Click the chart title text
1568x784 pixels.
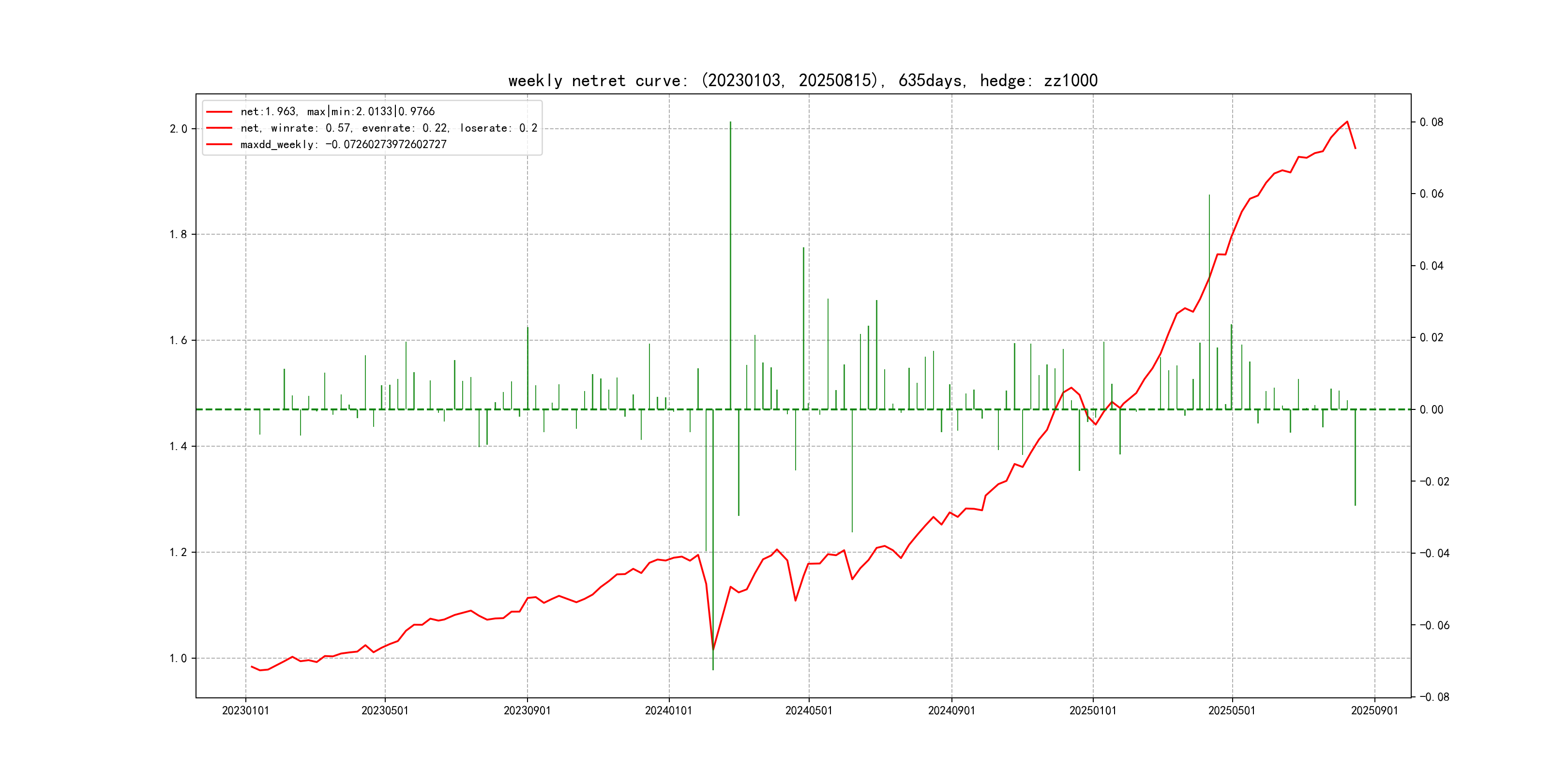pyautogui.click(x=802, y=80)
